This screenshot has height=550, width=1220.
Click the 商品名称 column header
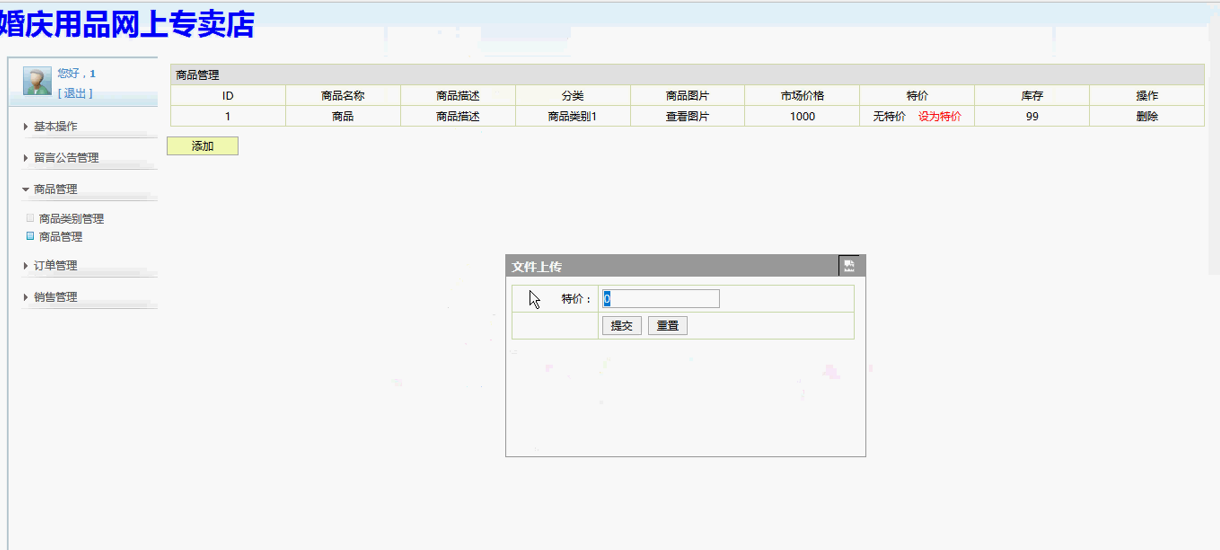343,96
